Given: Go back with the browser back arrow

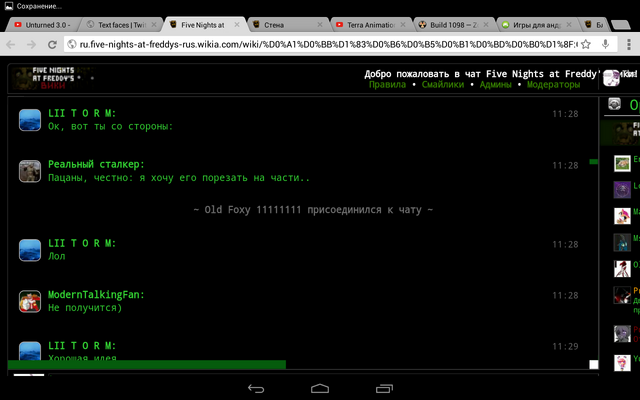Looking at the screenshot, I should tap(11, 44).
